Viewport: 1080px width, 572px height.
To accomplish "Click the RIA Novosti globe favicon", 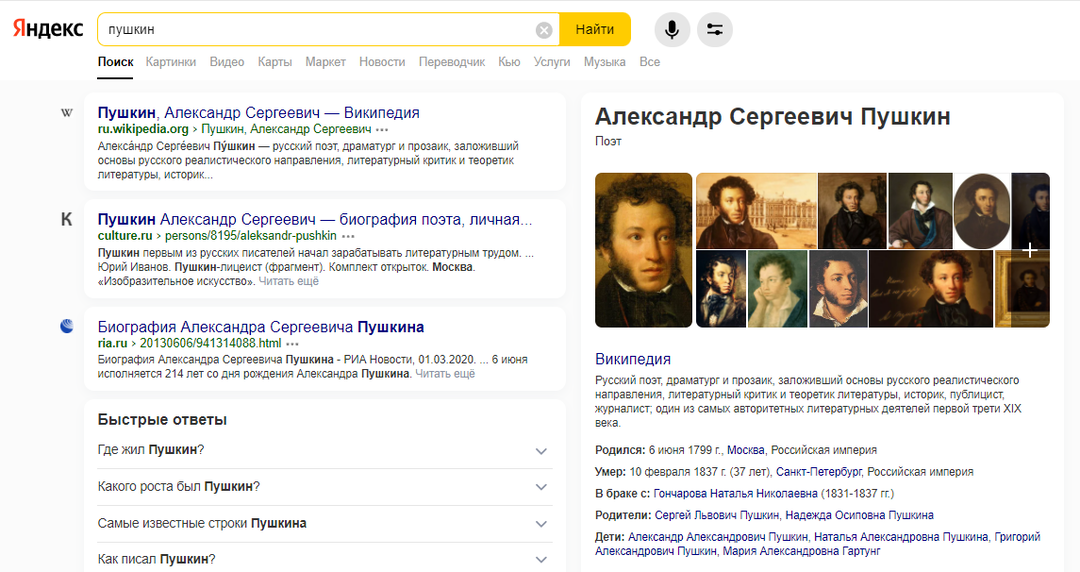I will (67, 326).
